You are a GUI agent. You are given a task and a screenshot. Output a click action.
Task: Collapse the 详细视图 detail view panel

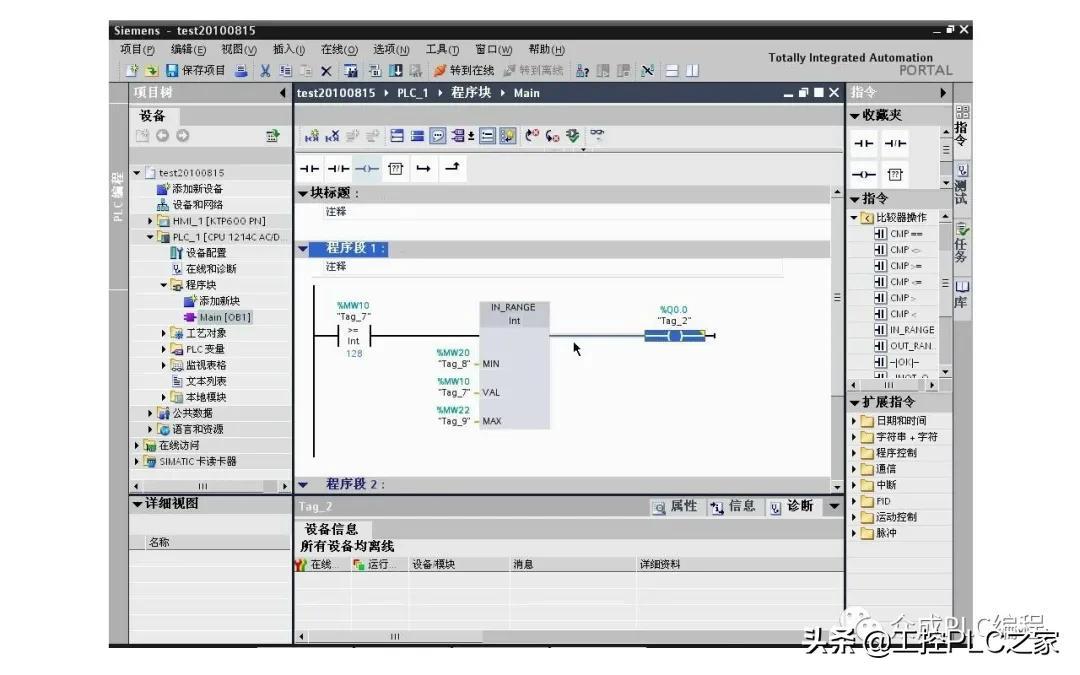click(x=137, y=504)
